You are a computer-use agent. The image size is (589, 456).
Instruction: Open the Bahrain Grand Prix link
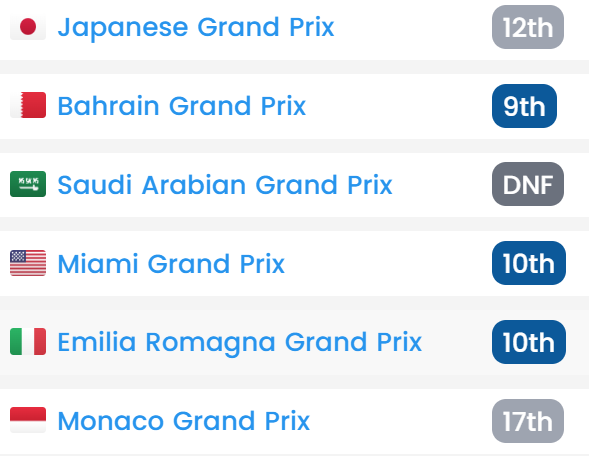click(181, 106)
